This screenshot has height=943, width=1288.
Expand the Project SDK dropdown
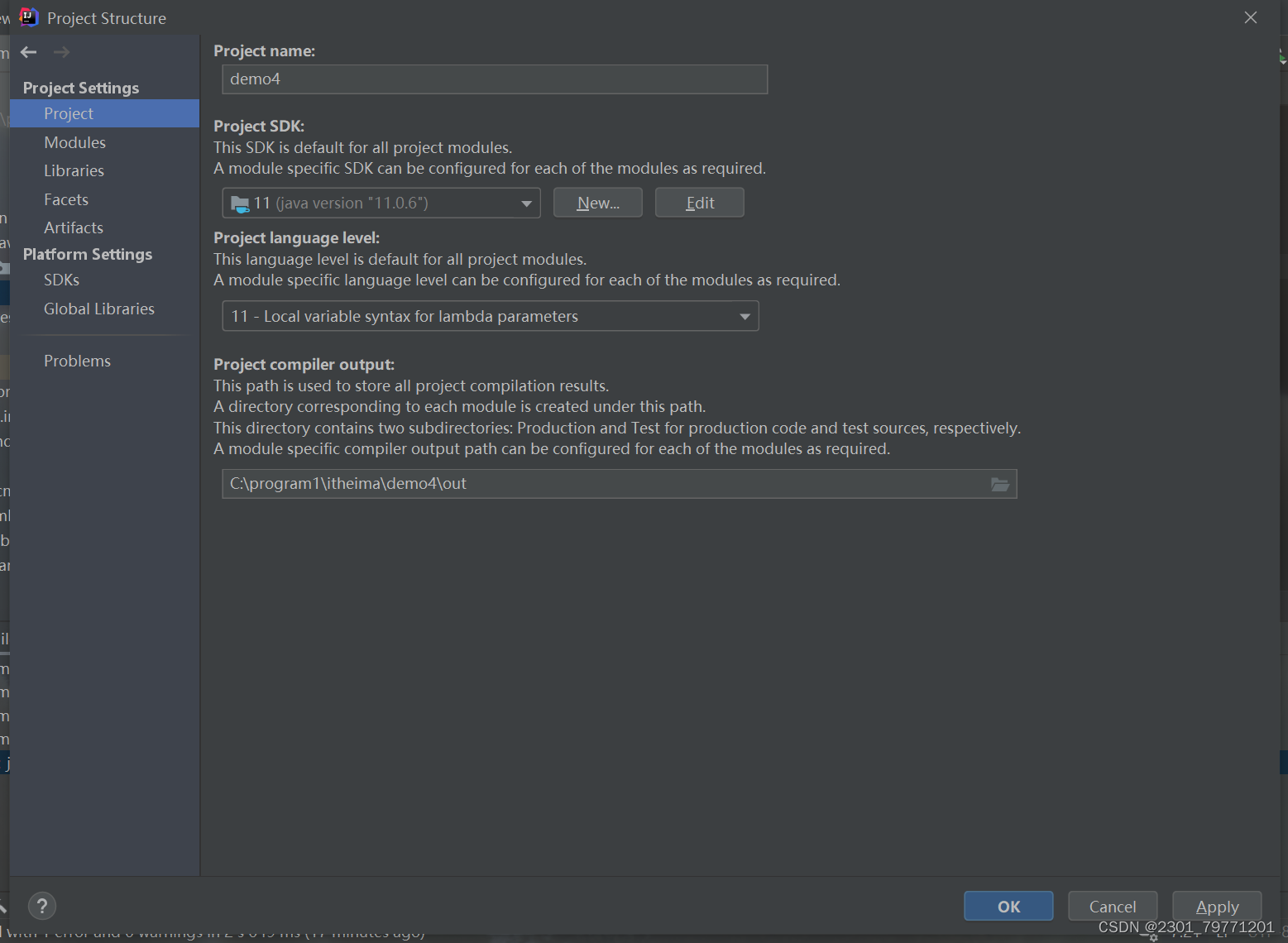(527, 203)
